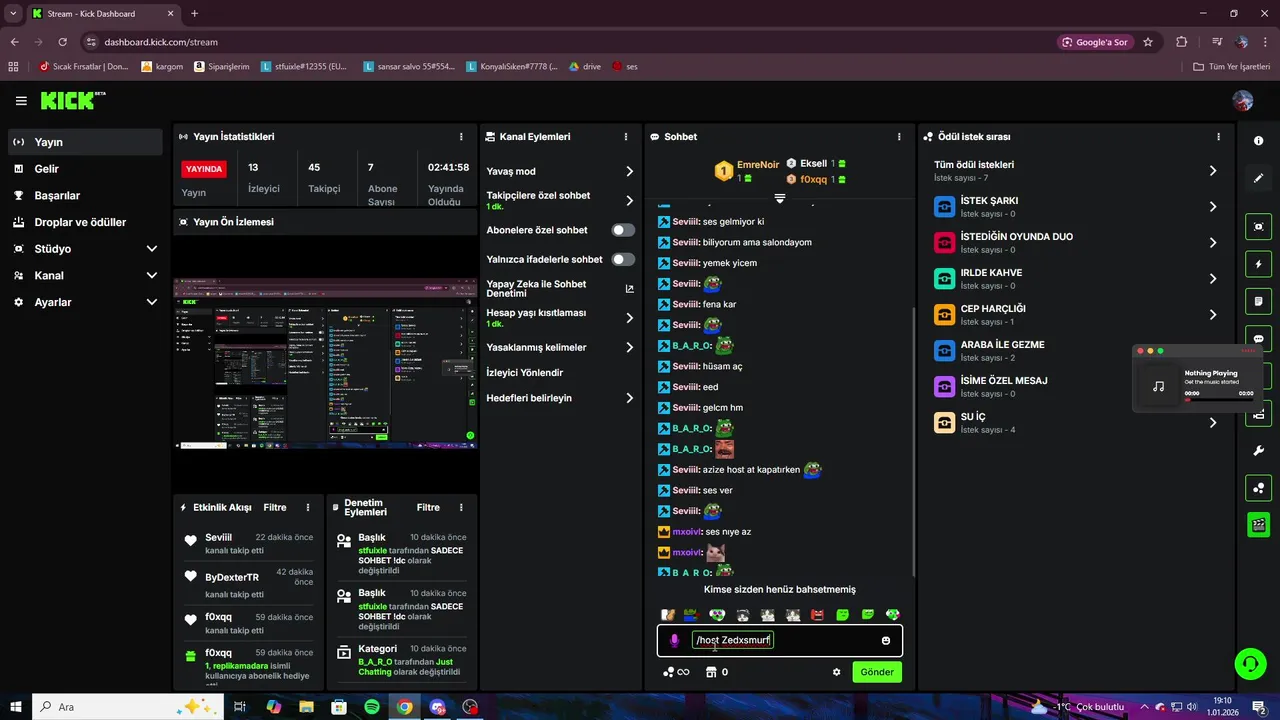
Task: Open Hedefleri belirleyin arrow
Action: point(629,398)
